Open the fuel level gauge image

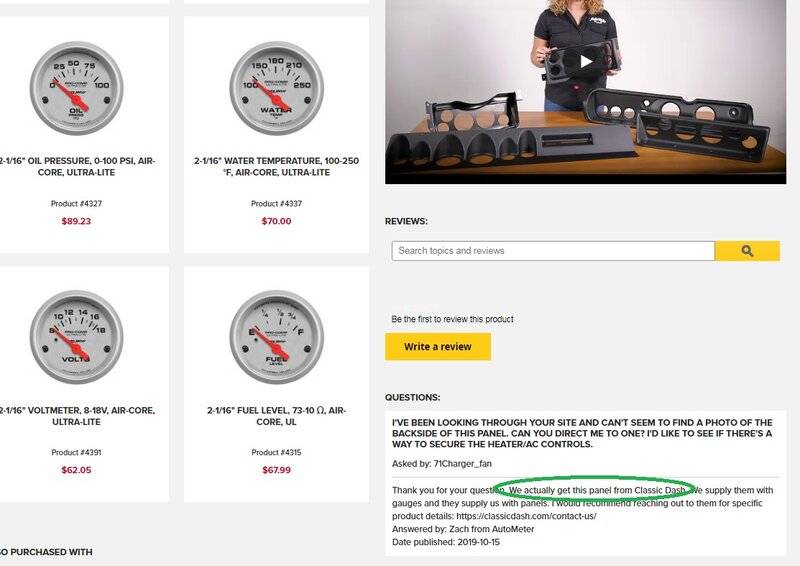[277, 337]
